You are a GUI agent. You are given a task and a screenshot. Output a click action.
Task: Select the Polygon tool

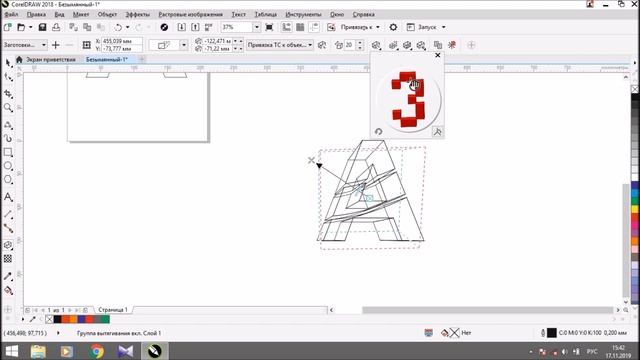(x=8, y=180)
